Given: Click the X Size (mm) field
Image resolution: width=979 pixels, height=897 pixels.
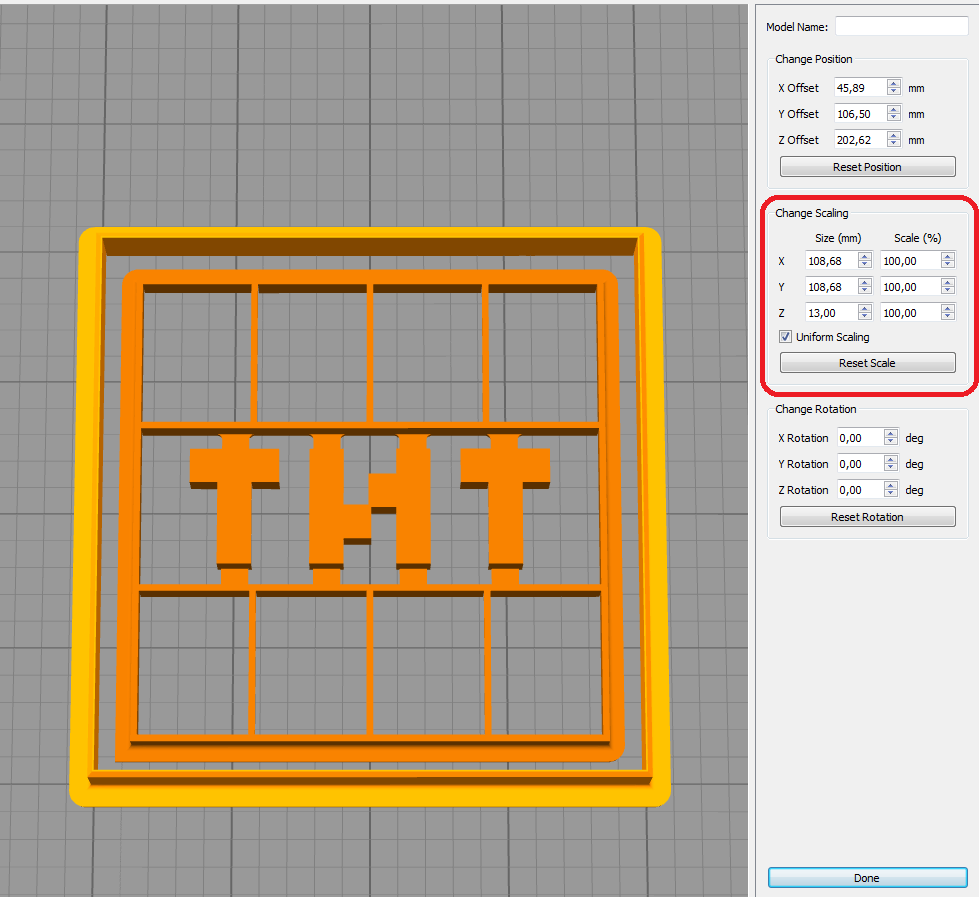Looking at the screenshot, I should pos(832,261).
